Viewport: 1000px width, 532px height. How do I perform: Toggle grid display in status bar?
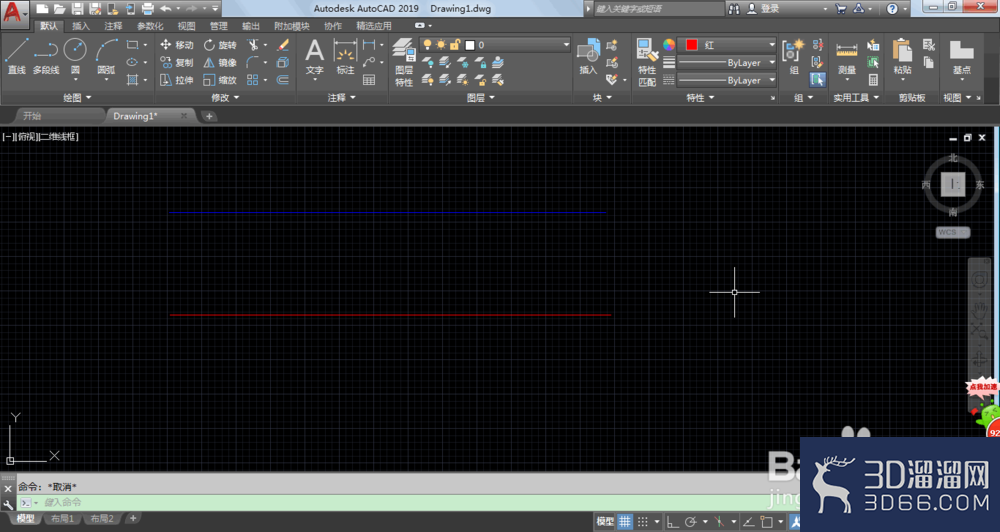pyautogui.click(x=624, y=521)
